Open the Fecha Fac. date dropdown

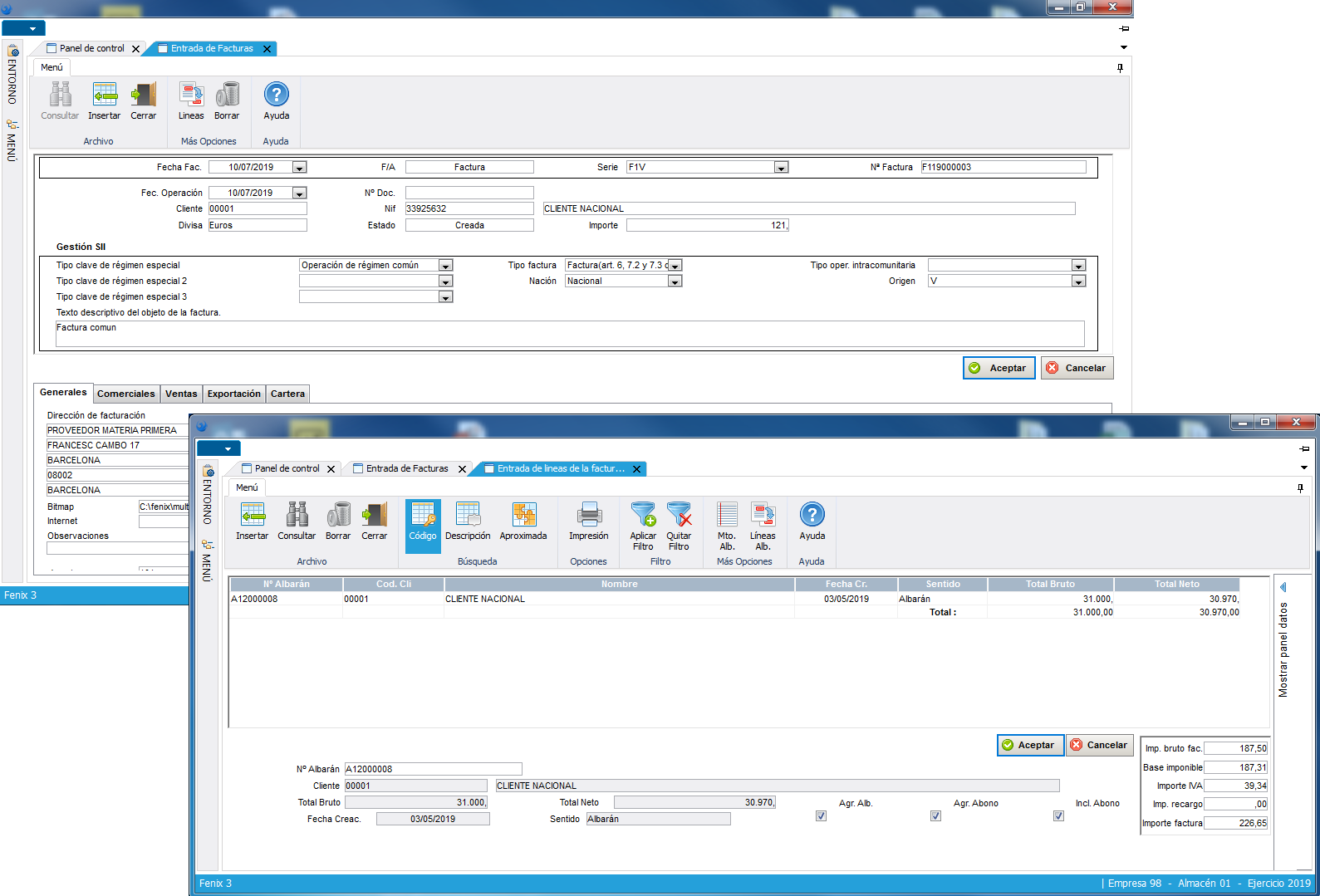(299, 168)
